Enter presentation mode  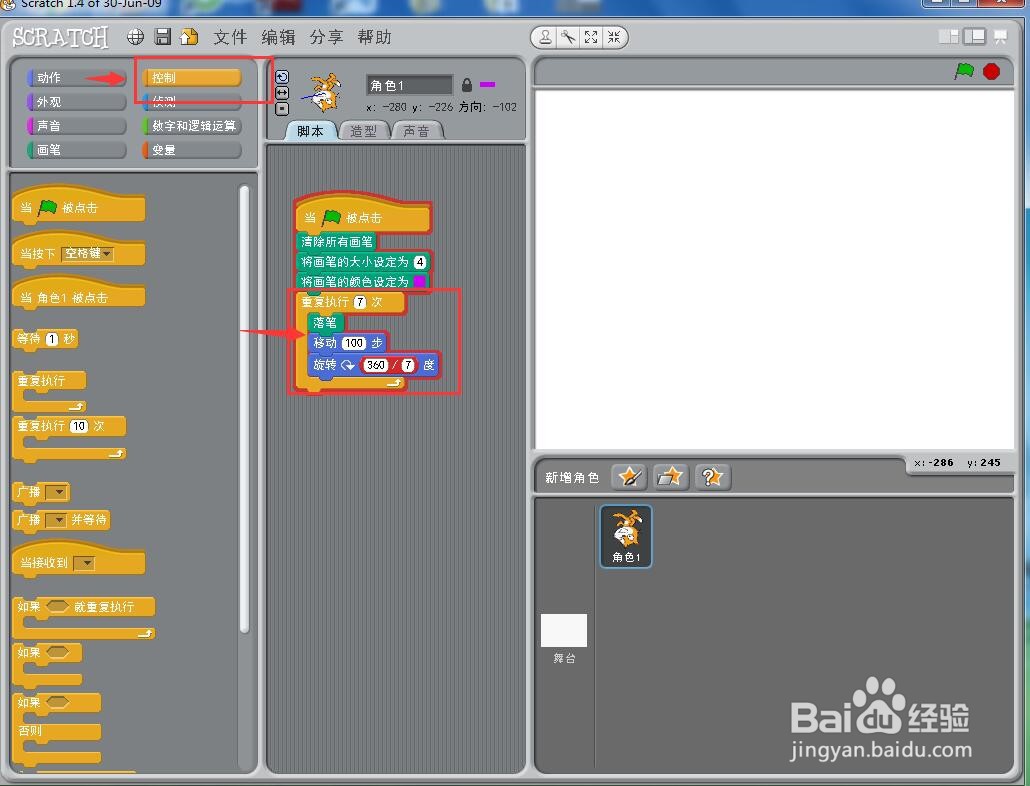click(x=1000, y=37)
